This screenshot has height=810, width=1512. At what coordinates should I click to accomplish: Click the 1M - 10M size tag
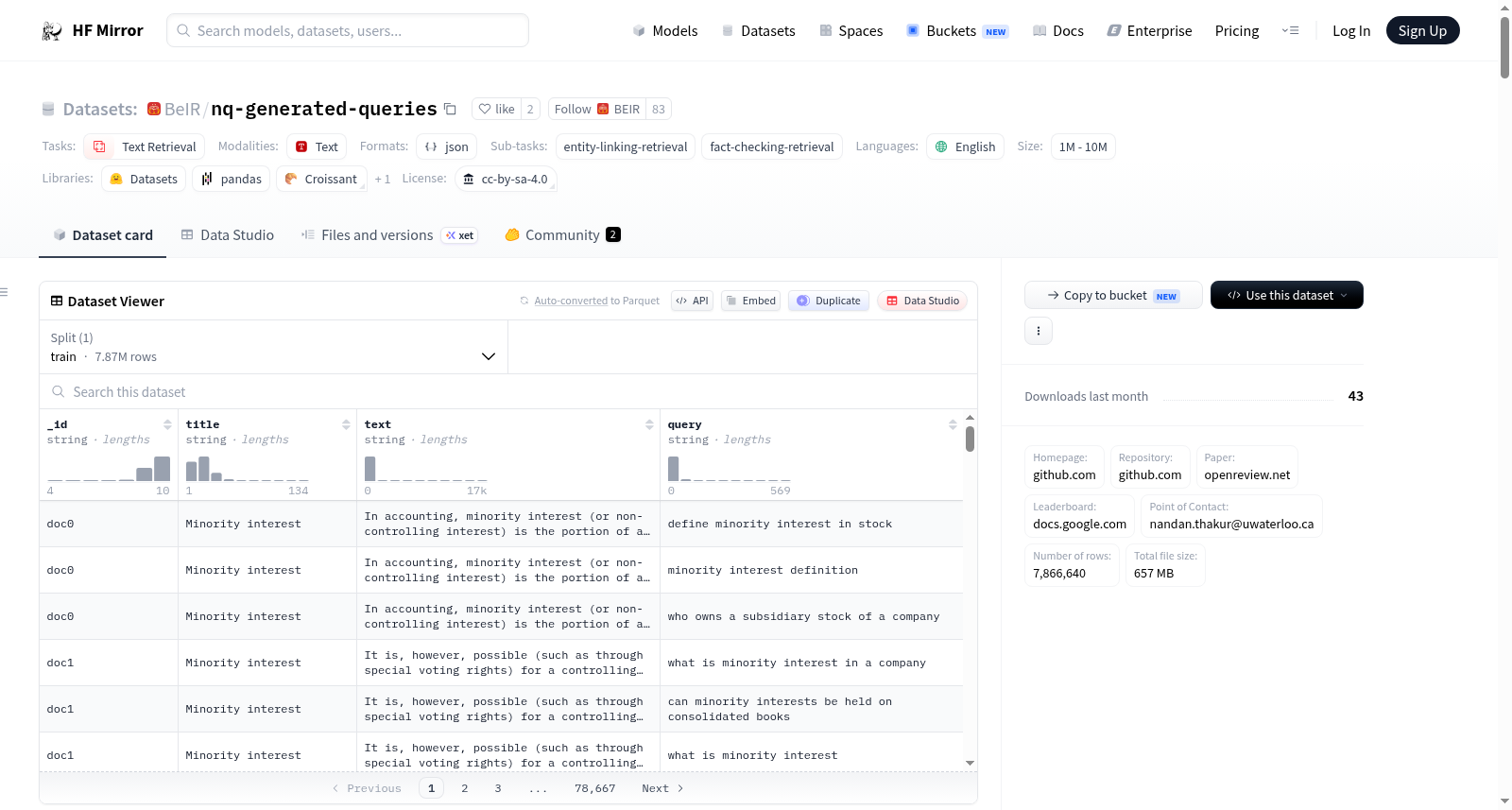click(x=1083, y=147)
